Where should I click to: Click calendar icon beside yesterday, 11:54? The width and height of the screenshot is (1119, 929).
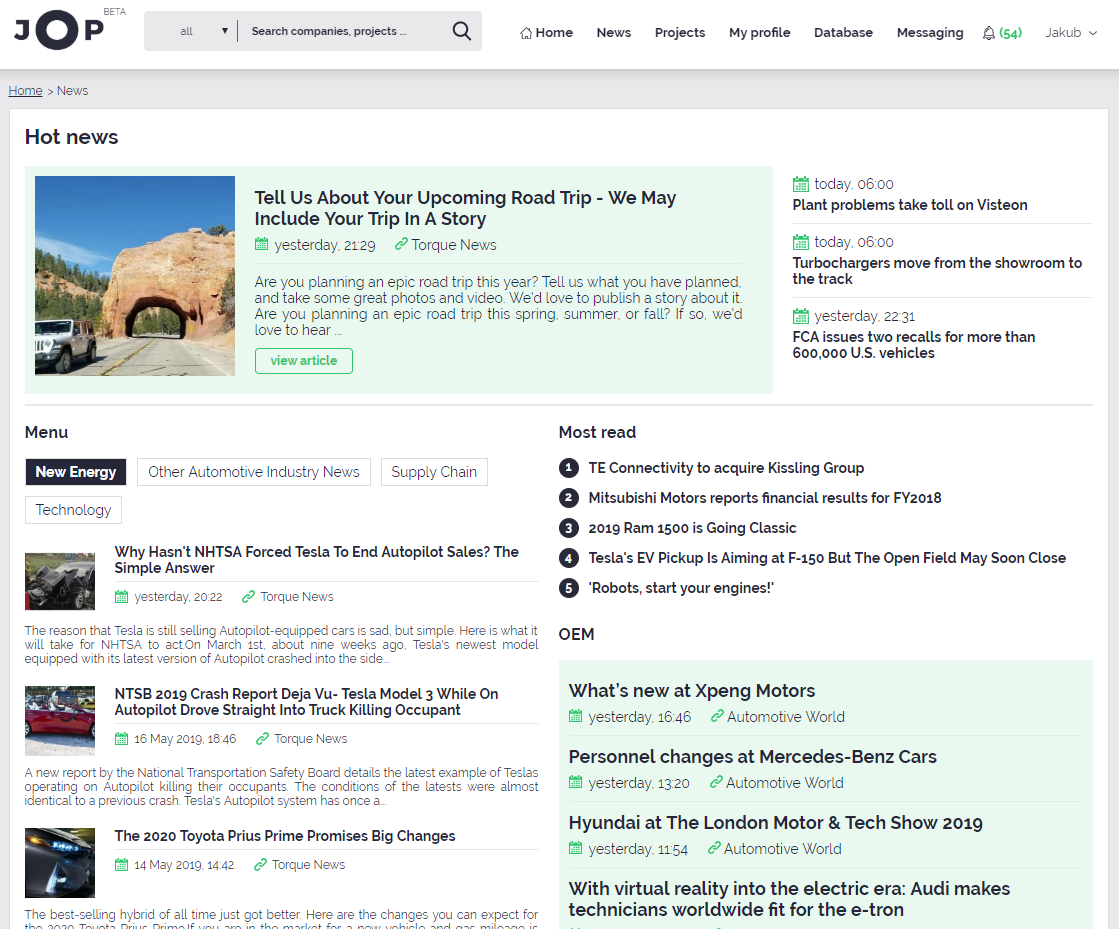(x=575, y=848)
